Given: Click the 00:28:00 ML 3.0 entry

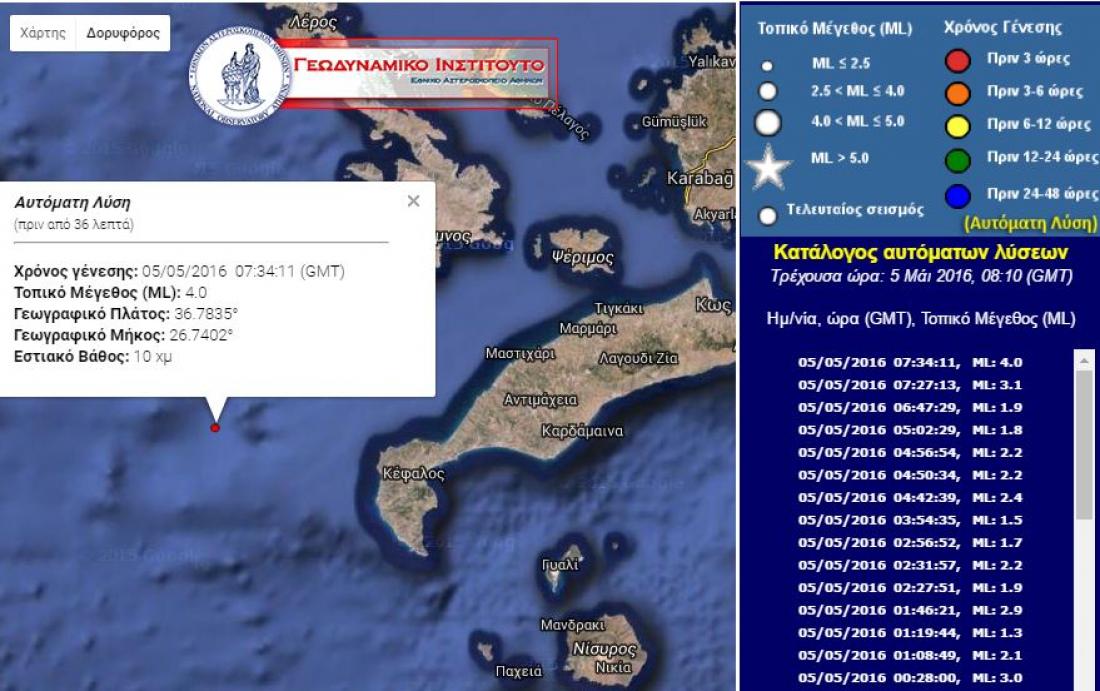Looking at the screenshot, I should pos(910,678).
